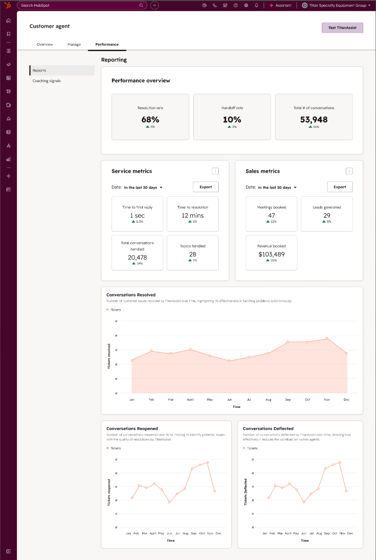Viewport: 376px width, 560px height.
Task: Export the Service metrics
Action: [x=206, y=187]
